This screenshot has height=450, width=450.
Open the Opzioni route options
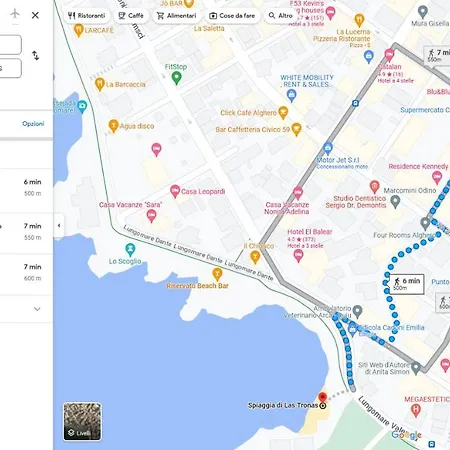tap(33, 124)
